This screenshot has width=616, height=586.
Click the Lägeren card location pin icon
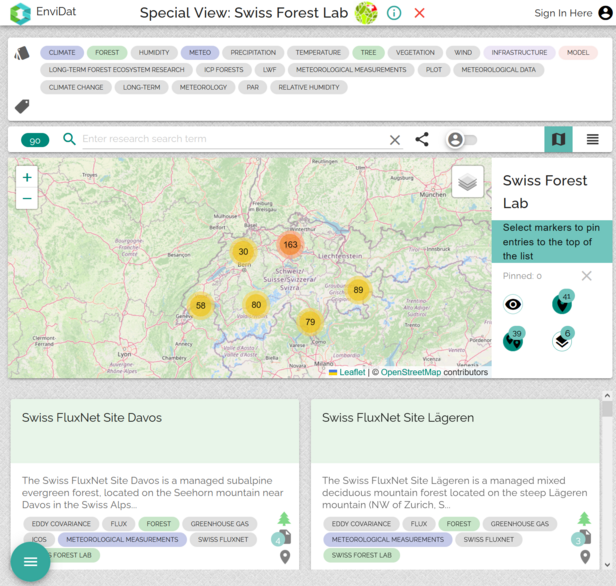(585, 557)
